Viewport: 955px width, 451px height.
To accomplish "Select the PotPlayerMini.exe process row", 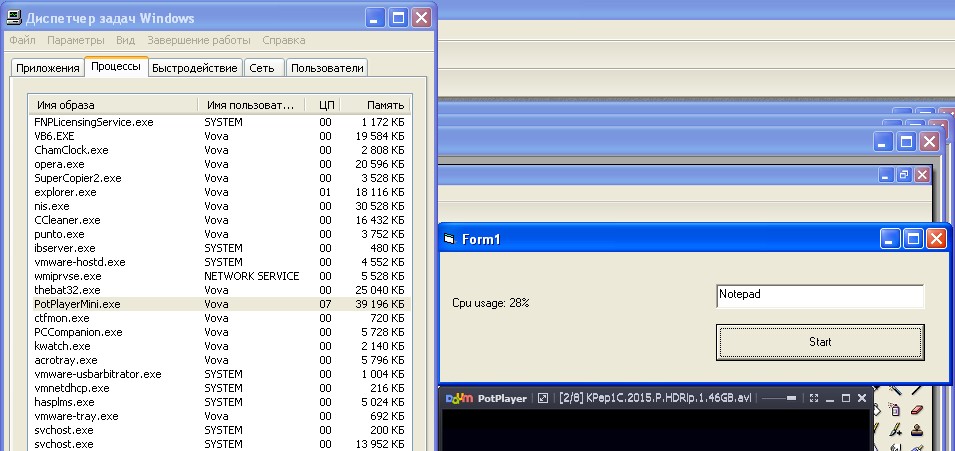I will [77, 304].
